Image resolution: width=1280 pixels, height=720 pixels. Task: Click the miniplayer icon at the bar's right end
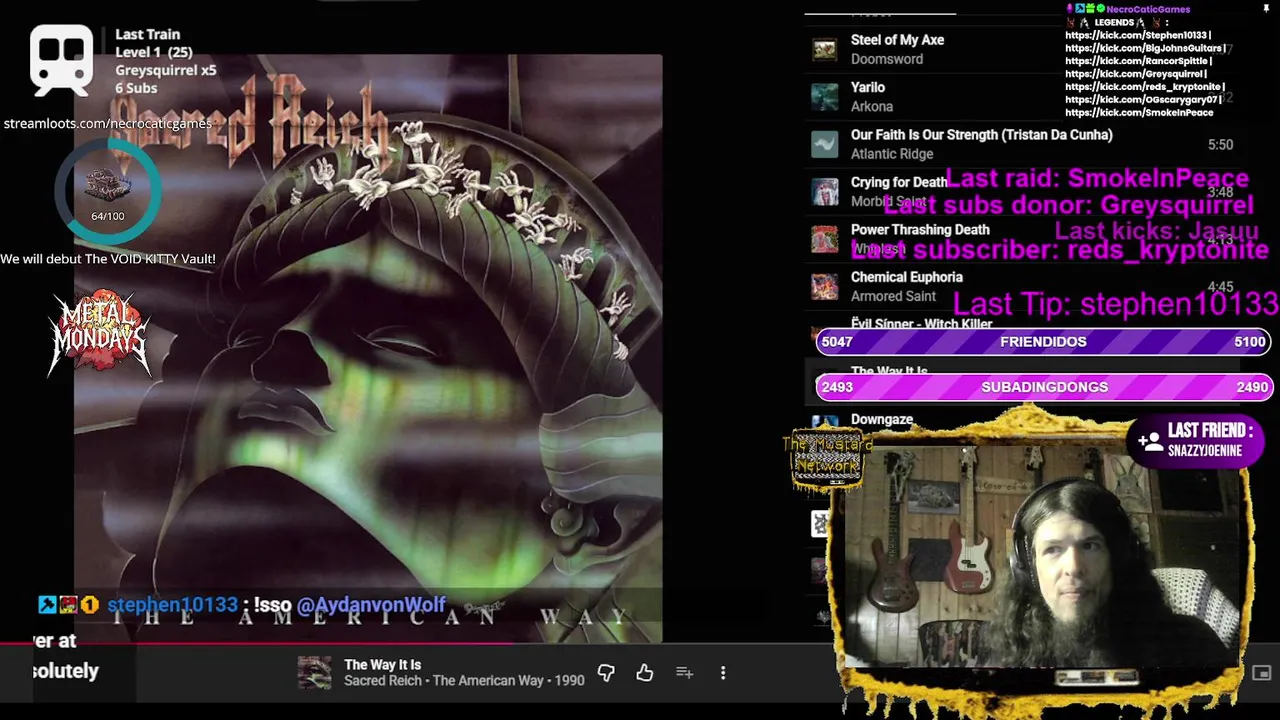tap(1262, 673)
